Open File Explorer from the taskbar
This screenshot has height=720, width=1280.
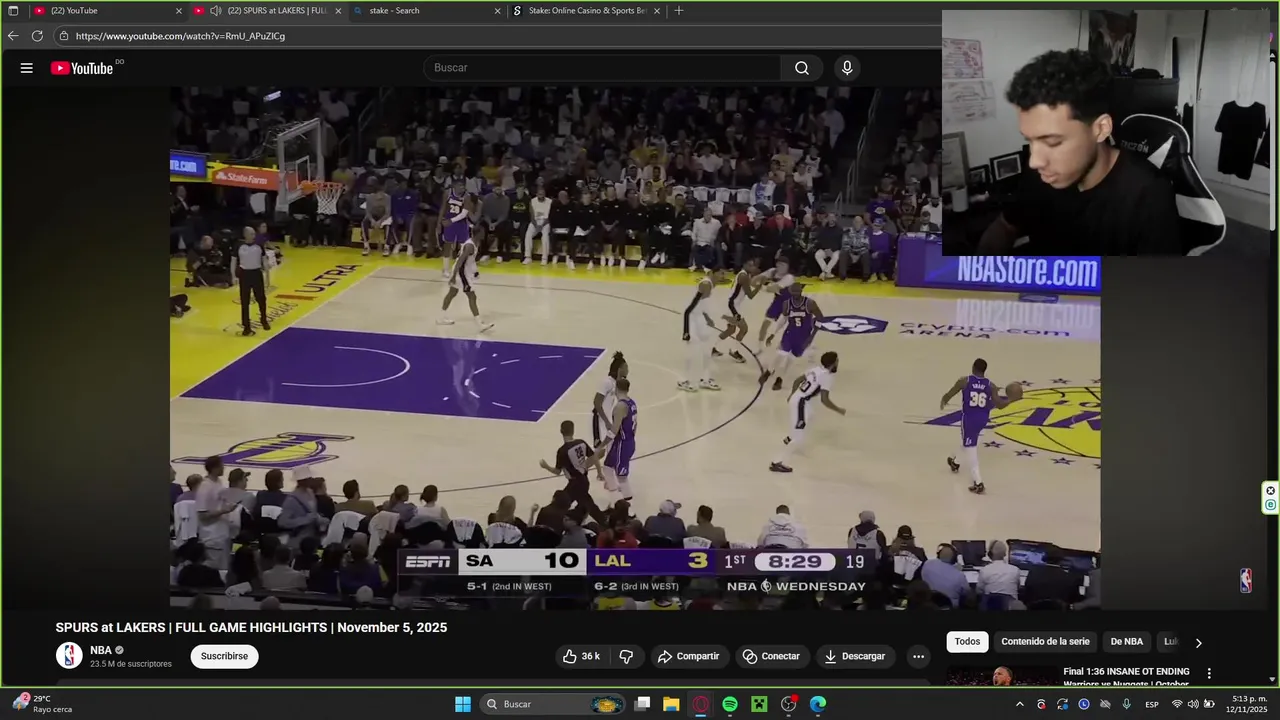[x=671, y=704]
